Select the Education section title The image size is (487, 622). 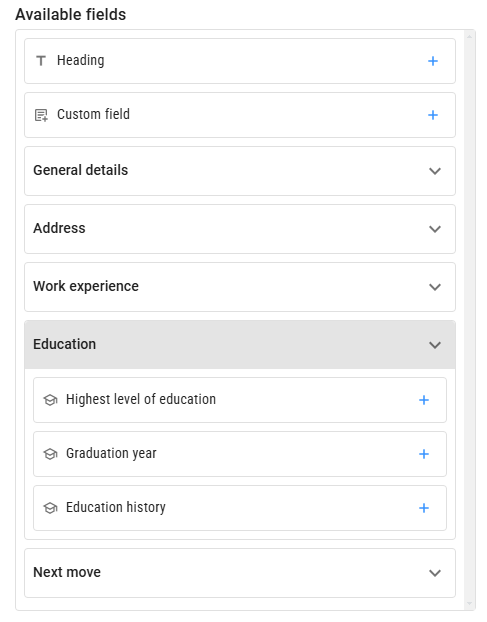[x=65, y=344]
